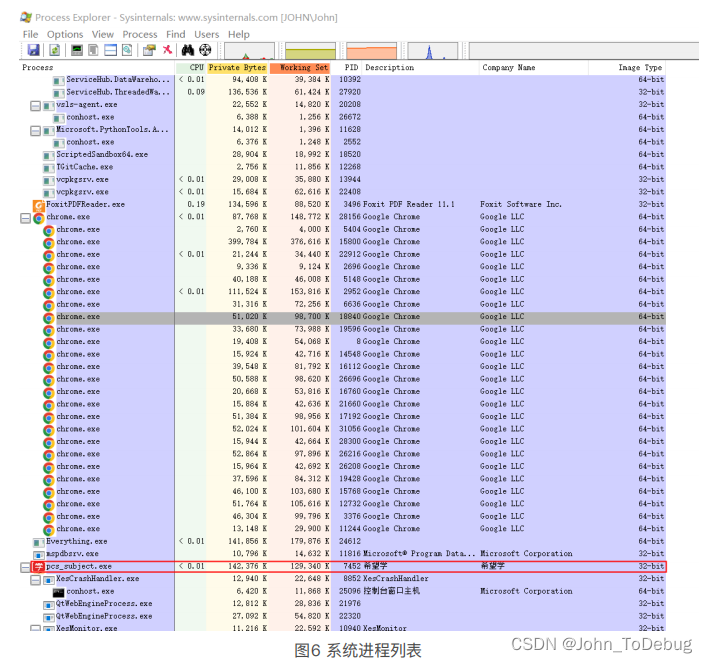Open the Process menu
This screenshot has width=707, height=663.
point(140,34)
